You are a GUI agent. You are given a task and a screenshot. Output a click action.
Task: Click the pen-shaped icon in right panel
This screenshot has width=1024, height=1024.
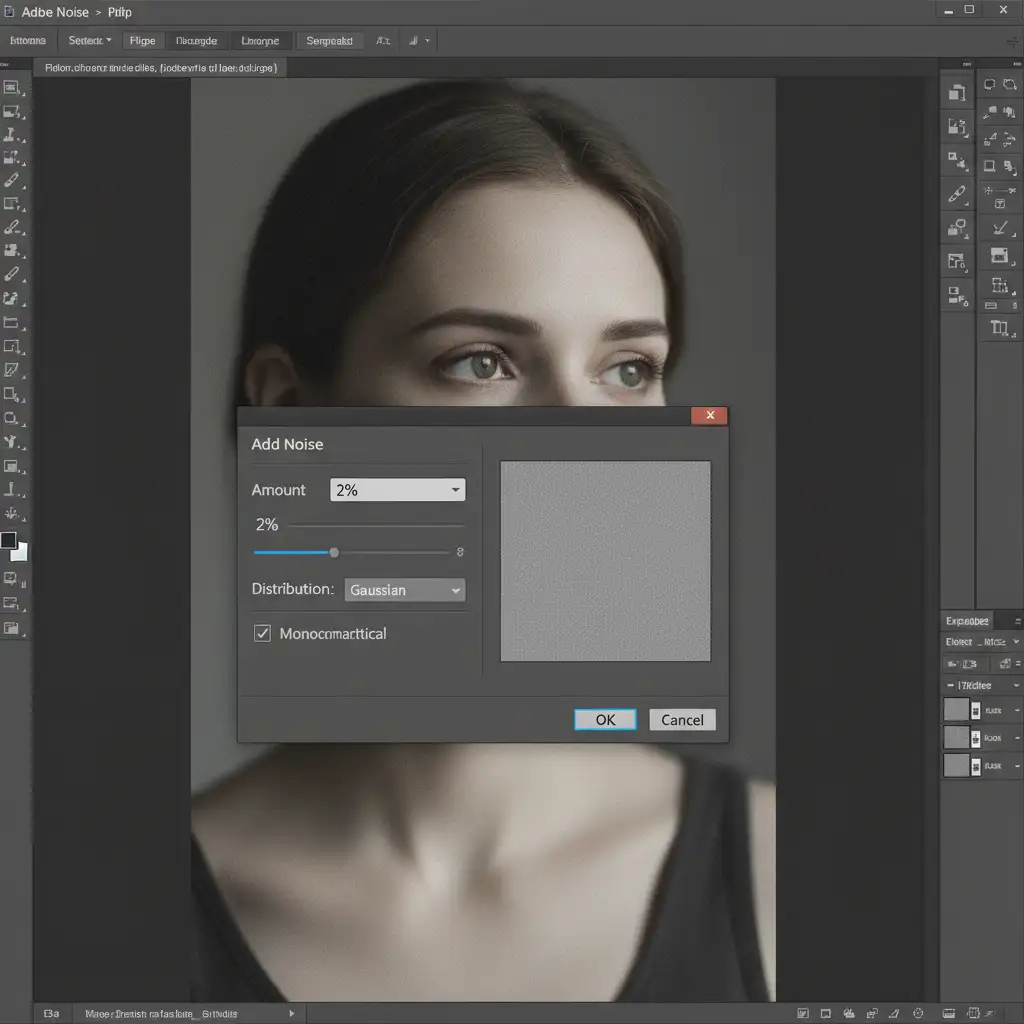957,193
